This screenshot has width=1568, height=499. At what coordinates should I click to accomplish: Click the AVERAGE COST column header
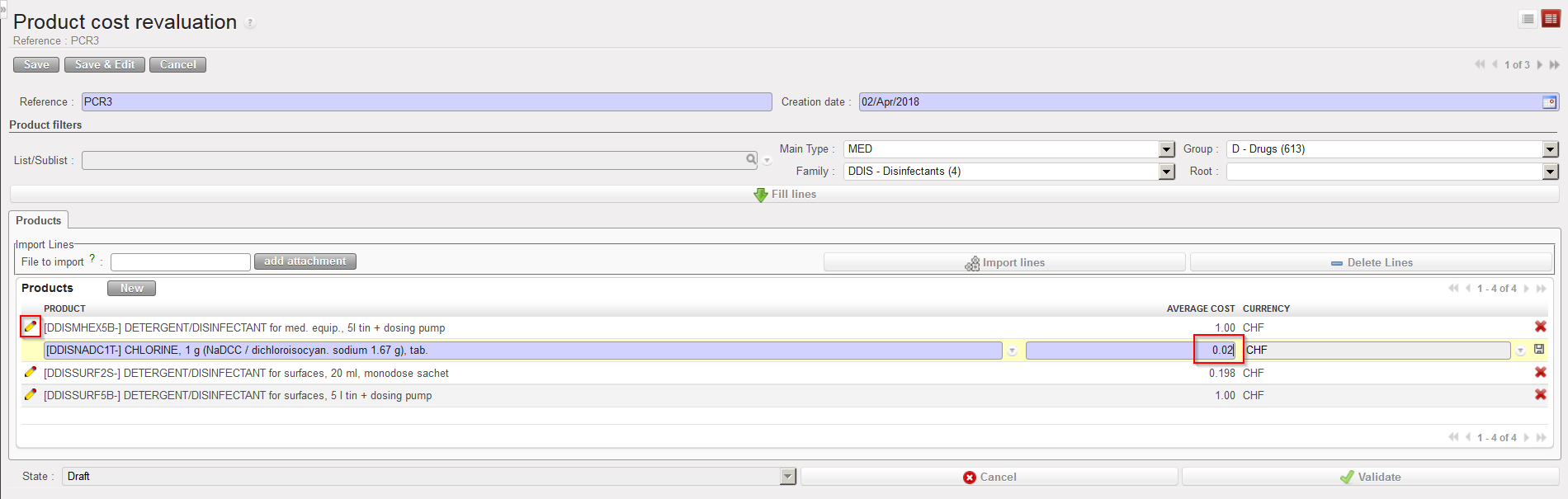1201,308
